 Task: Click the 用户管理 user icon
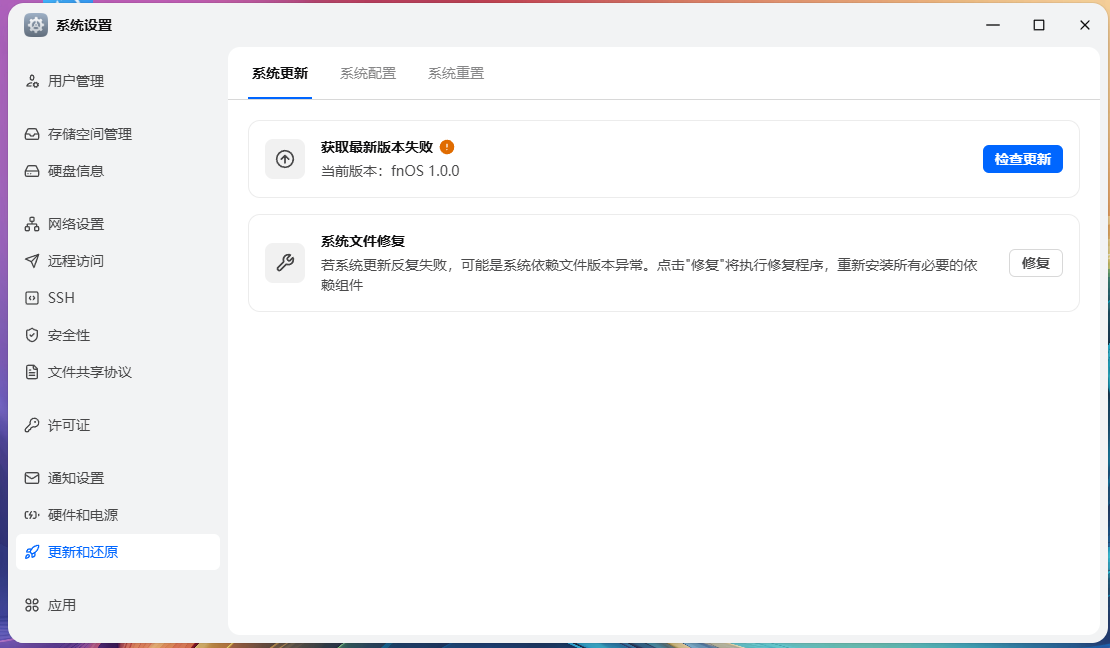pos(32,81)
